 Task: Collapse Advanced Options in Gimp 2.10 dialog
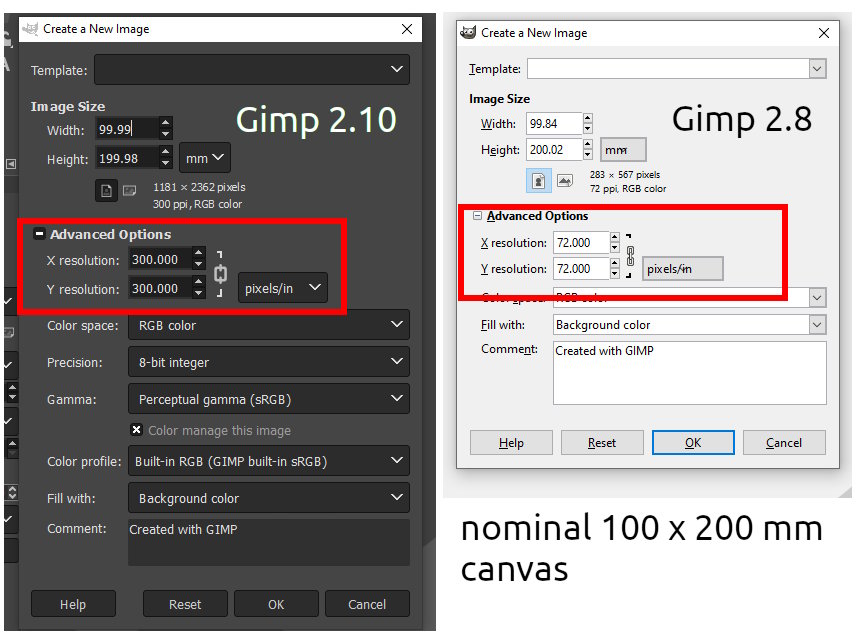(39, 234)
